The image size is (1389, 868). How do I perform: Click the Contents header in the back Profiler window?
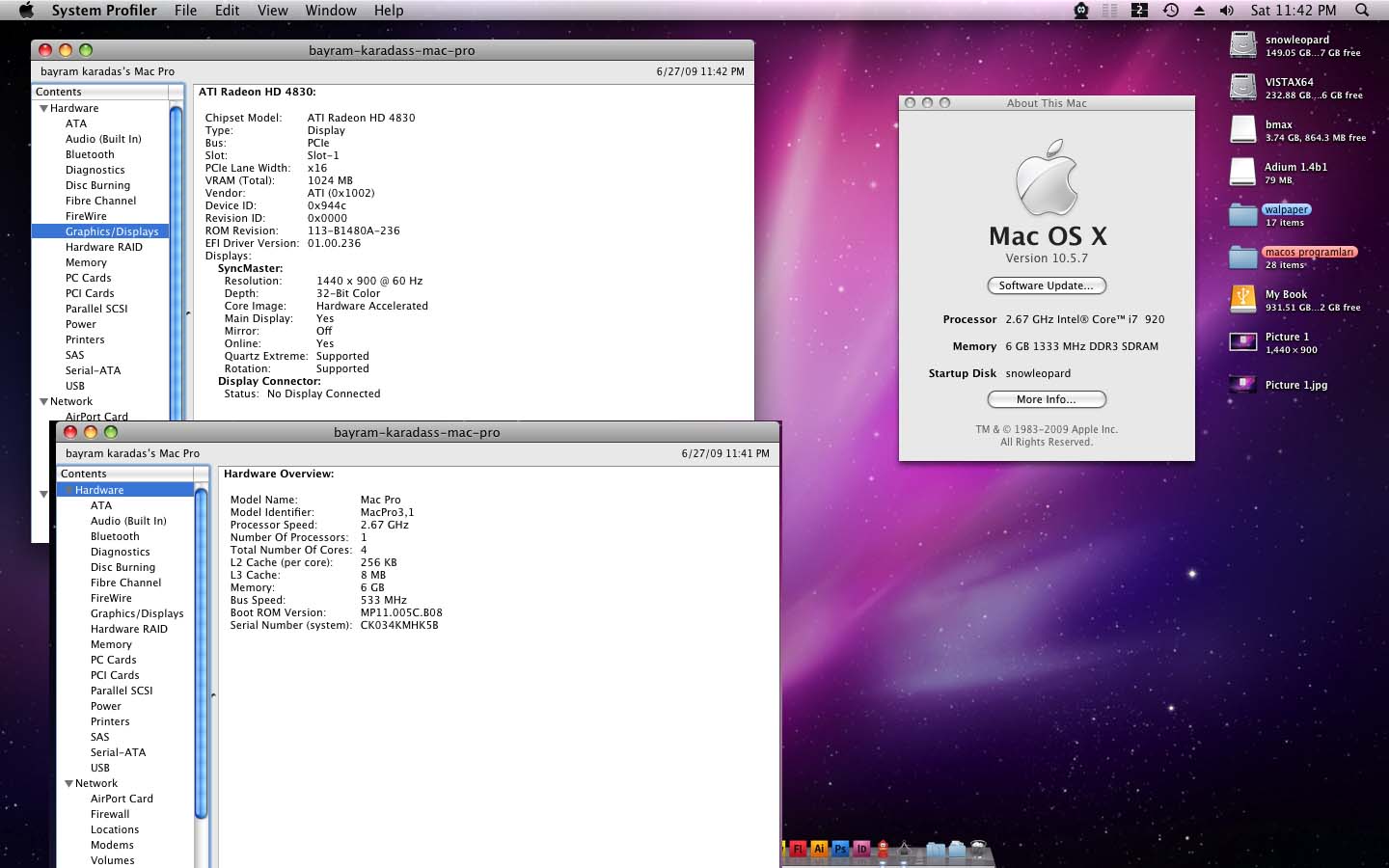click(x=100, y=92)
